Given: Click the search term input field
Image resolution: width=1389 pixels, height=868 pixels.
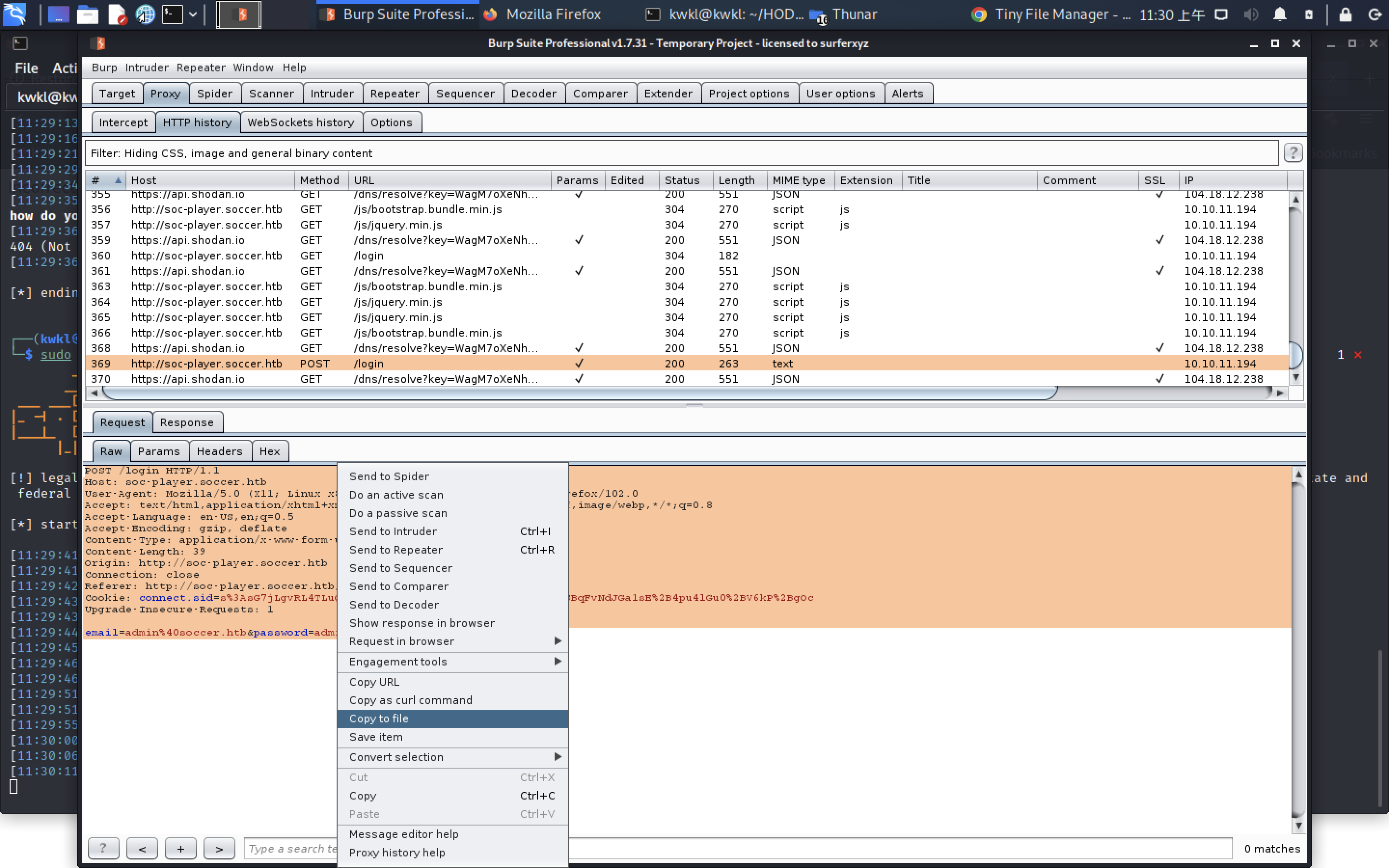Looking at the screenshot, I should [290, 848].
